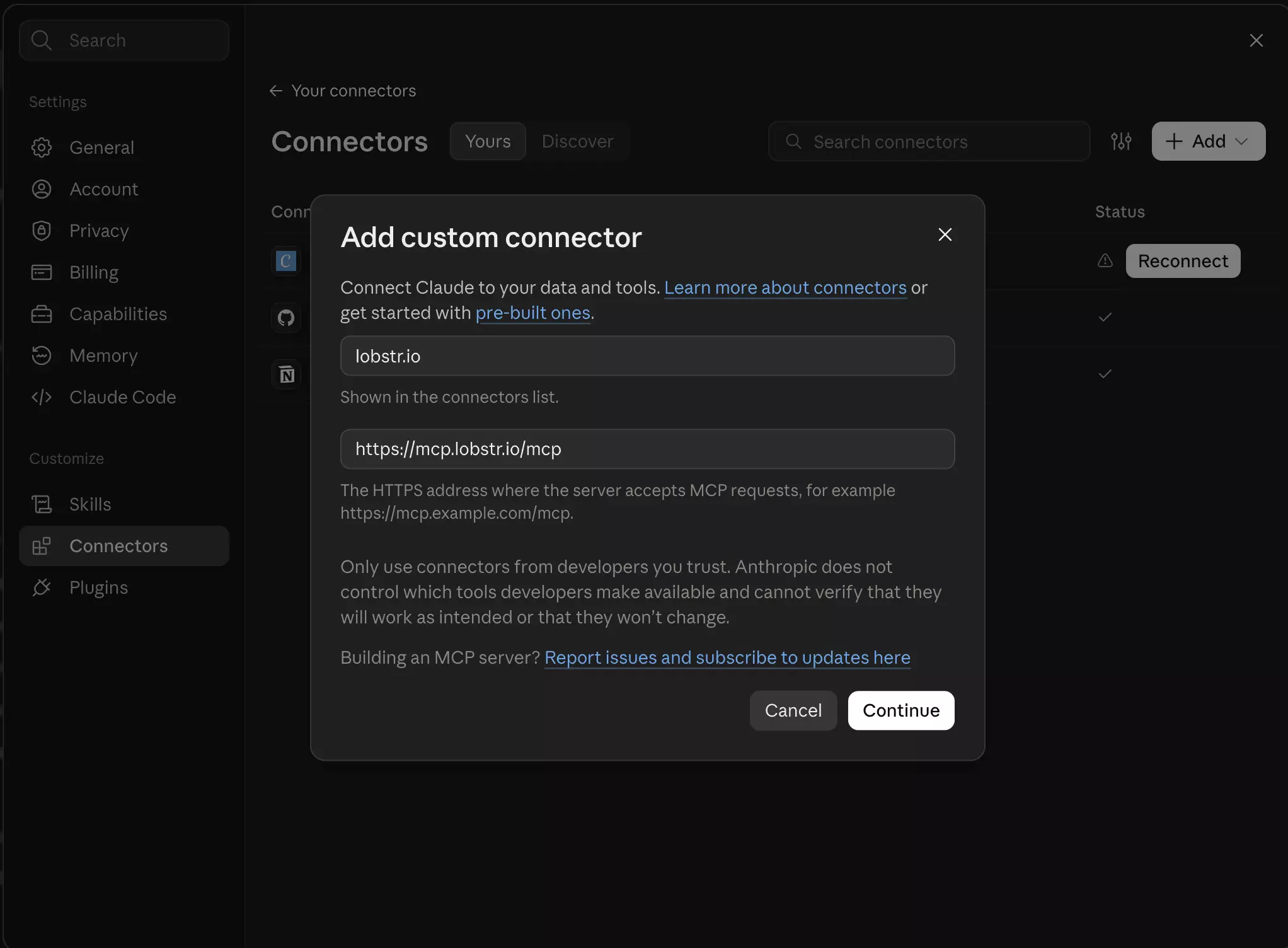The height and width of the screenshot is (948, 1288).
Task: Click the Billing card icon
Action: click(42, 272)
